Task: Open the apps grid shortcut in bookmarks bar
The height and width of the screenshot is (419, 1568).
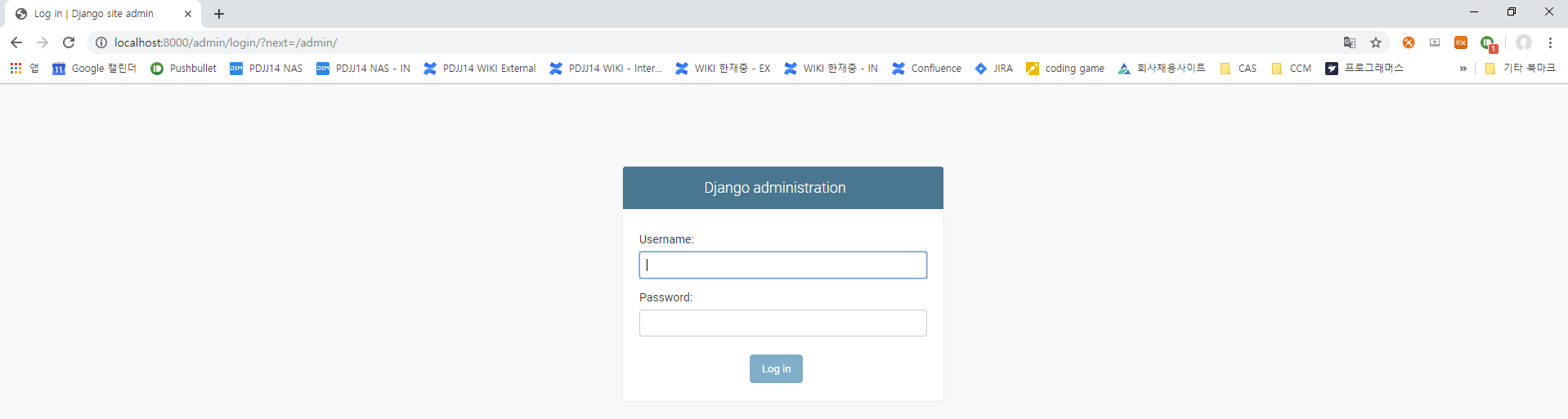Action: (16, 69)
